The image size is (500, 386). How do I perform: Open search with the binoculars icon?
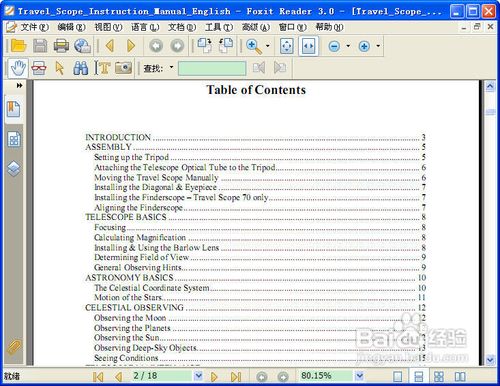[80, 68]
